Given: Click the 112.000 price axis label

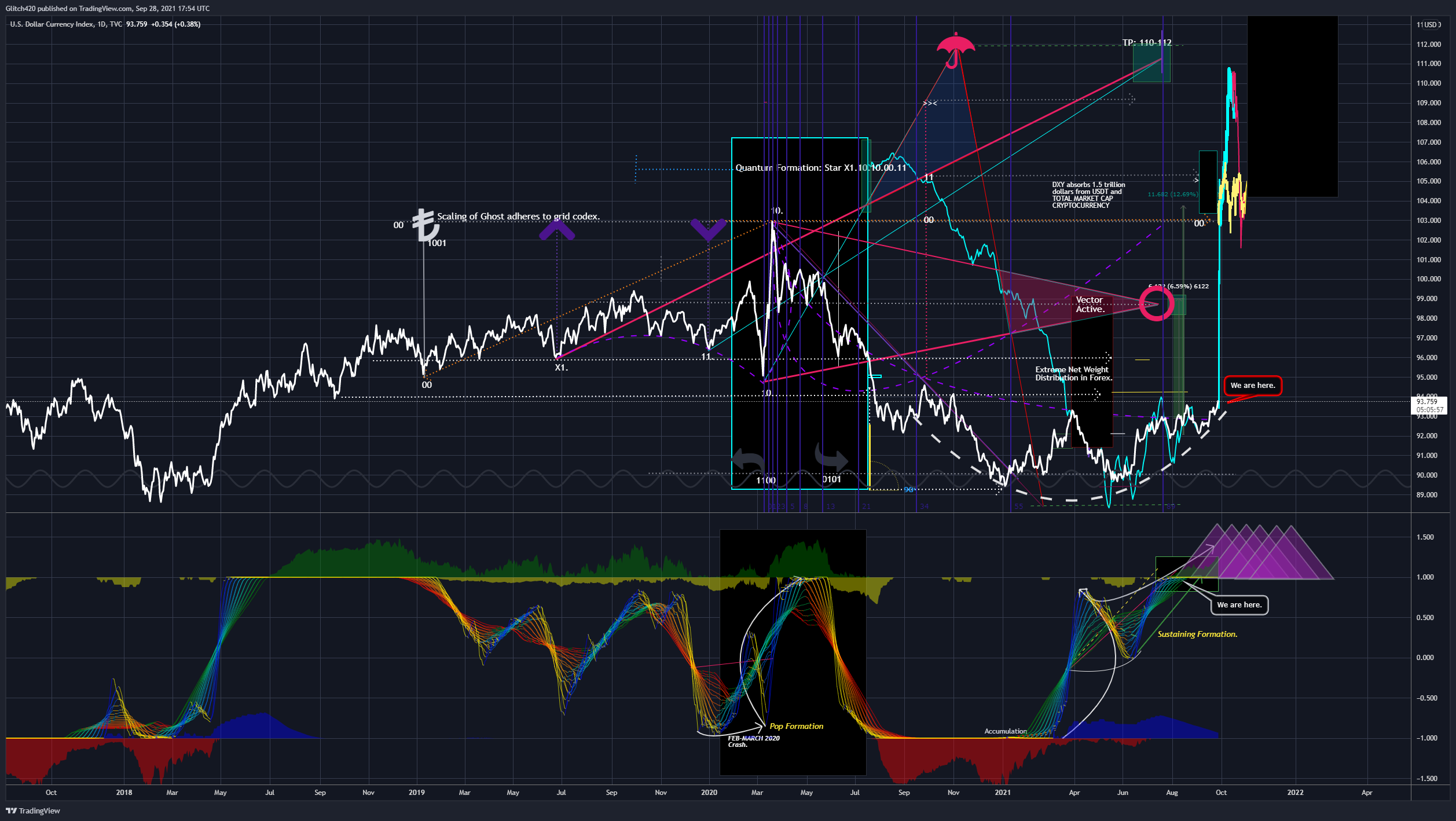Looking at the screenshot, I should click(x=1428, y=45).
